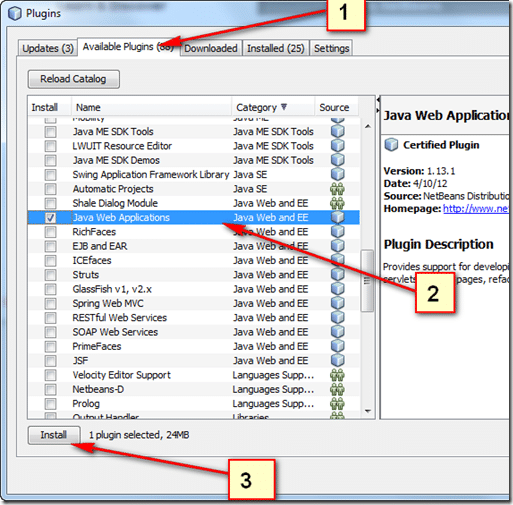Select the Netbeans-D row name
The image size is (513, 505).
point(98,389)
